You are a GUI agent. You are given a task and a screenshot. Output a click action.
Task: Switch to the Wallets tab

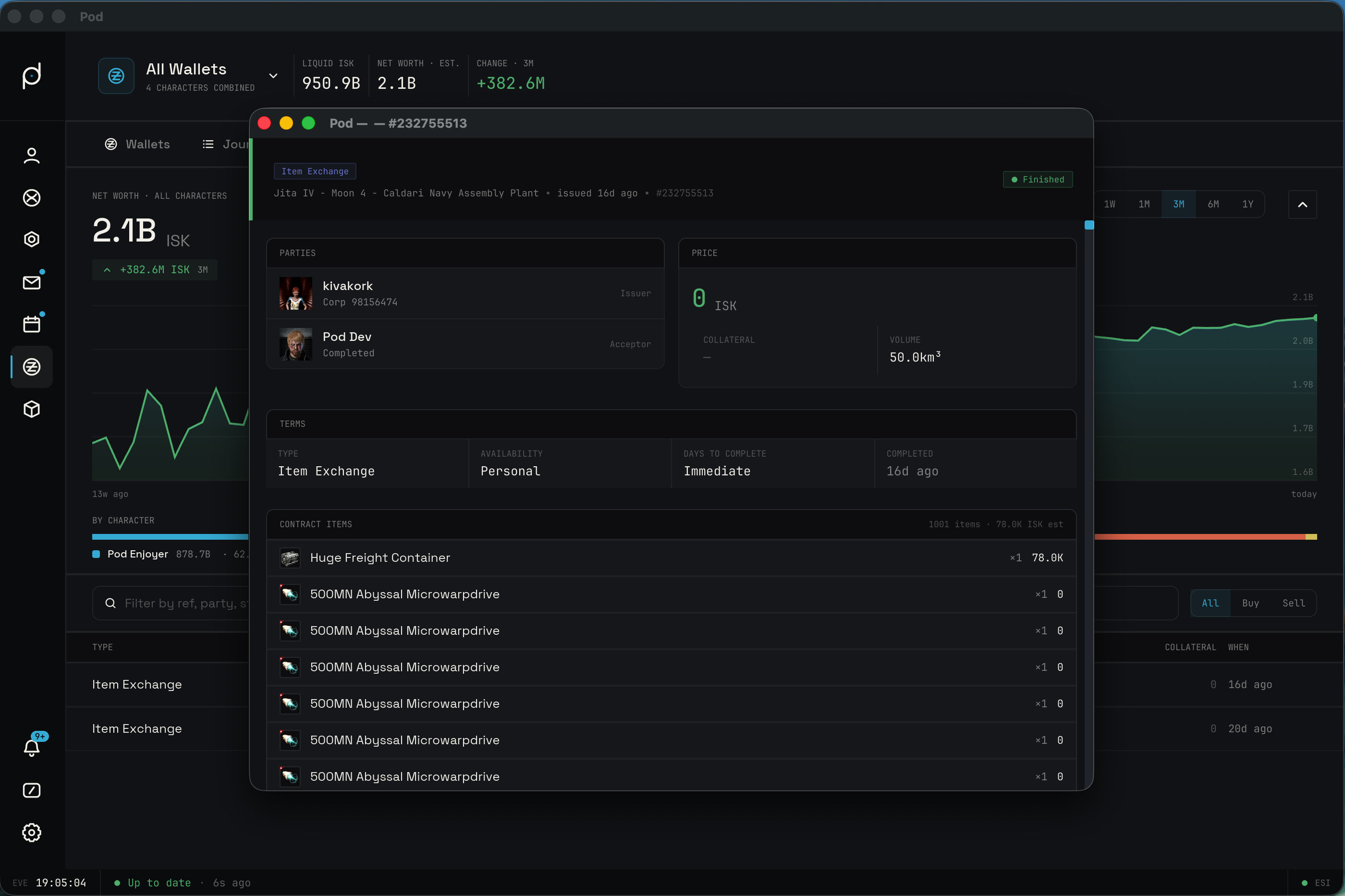click(137, 144)
